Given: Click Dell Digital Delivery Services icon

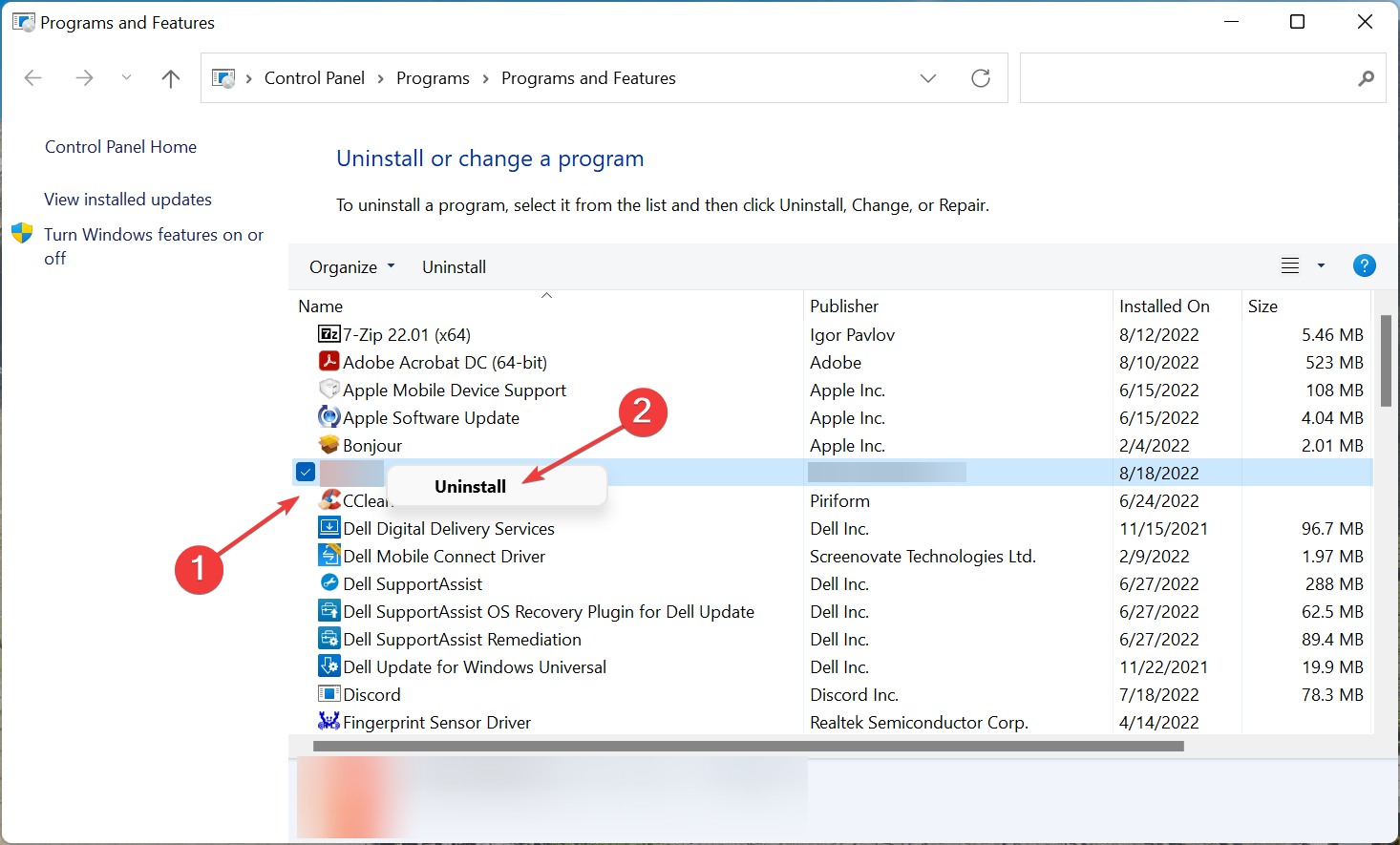Looking at the screenshot, I should point(329,528).
